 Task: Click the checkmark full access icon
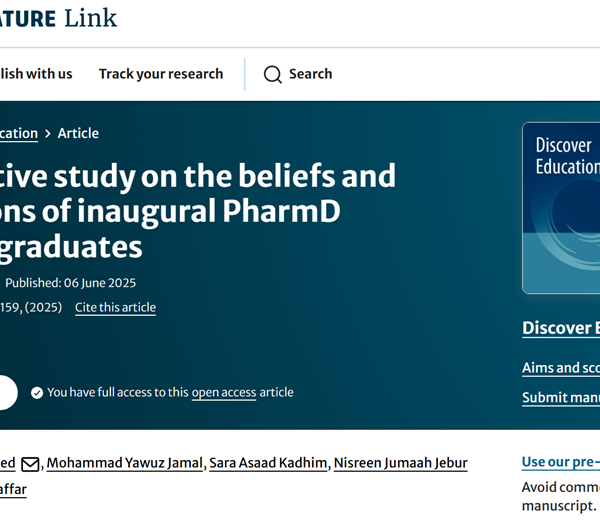[37, 393]
